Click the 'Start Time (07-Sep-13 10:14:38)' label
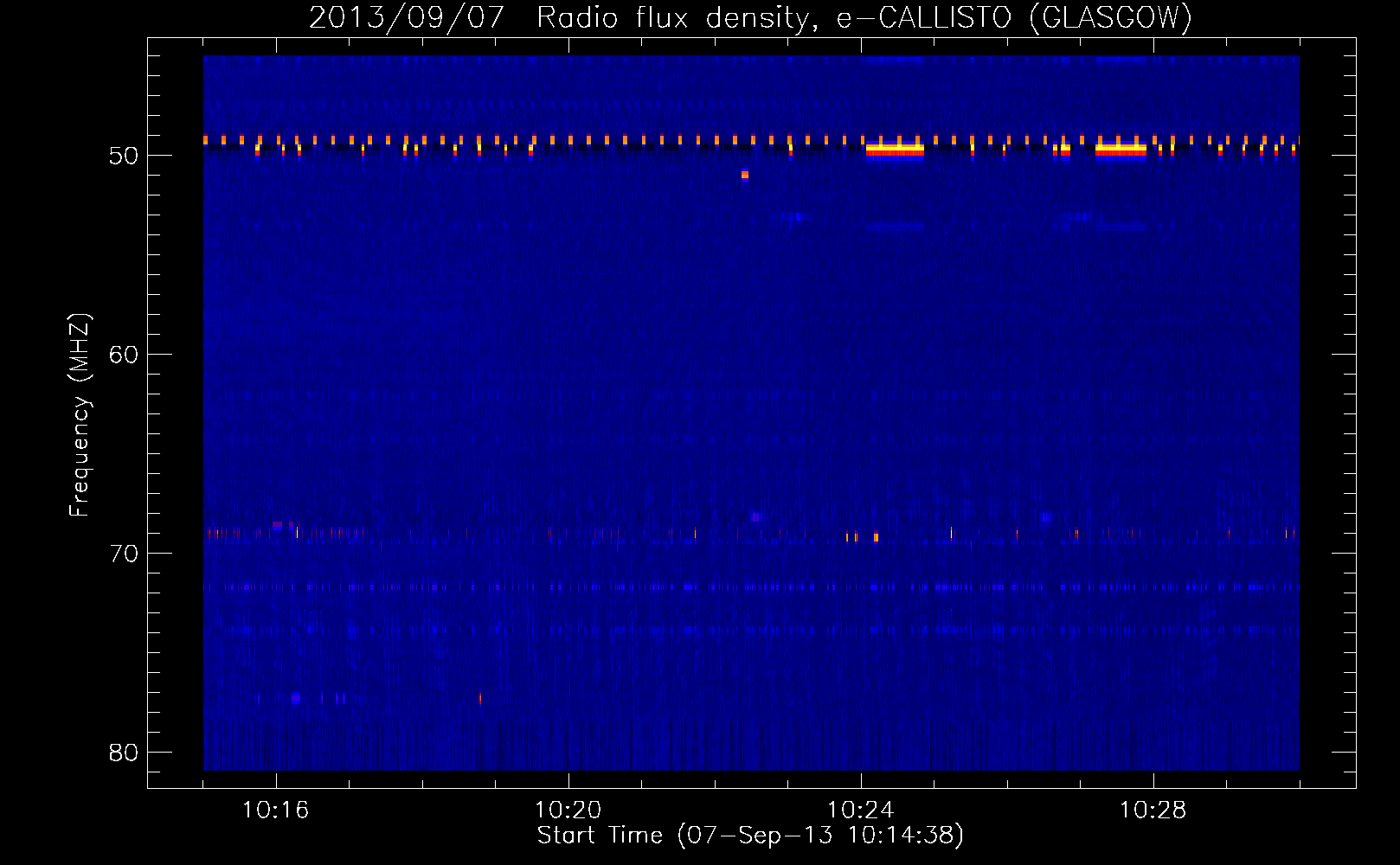 [750, 836]
